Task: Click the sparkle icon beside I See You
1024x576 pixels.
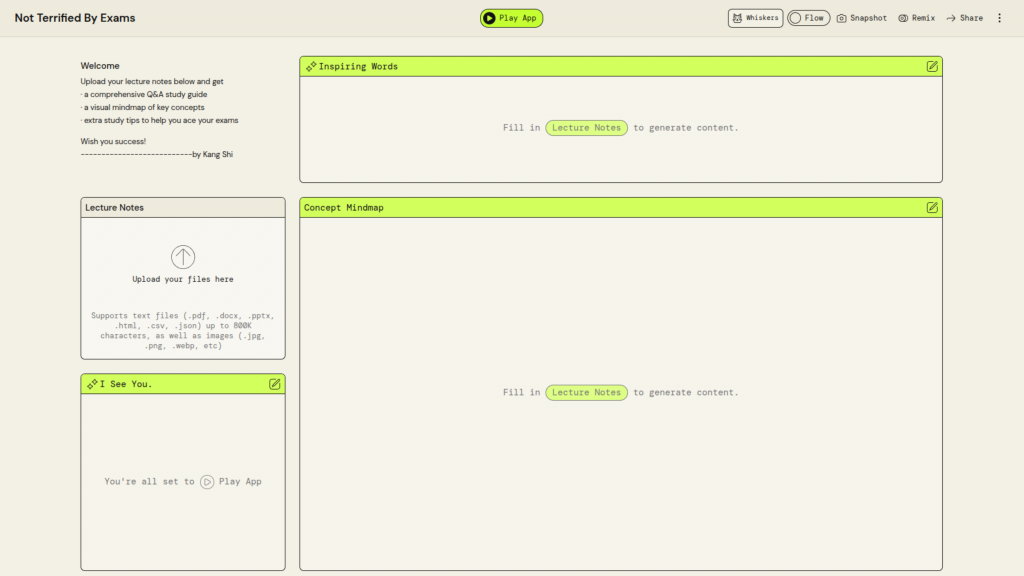Action: [92, 384]
